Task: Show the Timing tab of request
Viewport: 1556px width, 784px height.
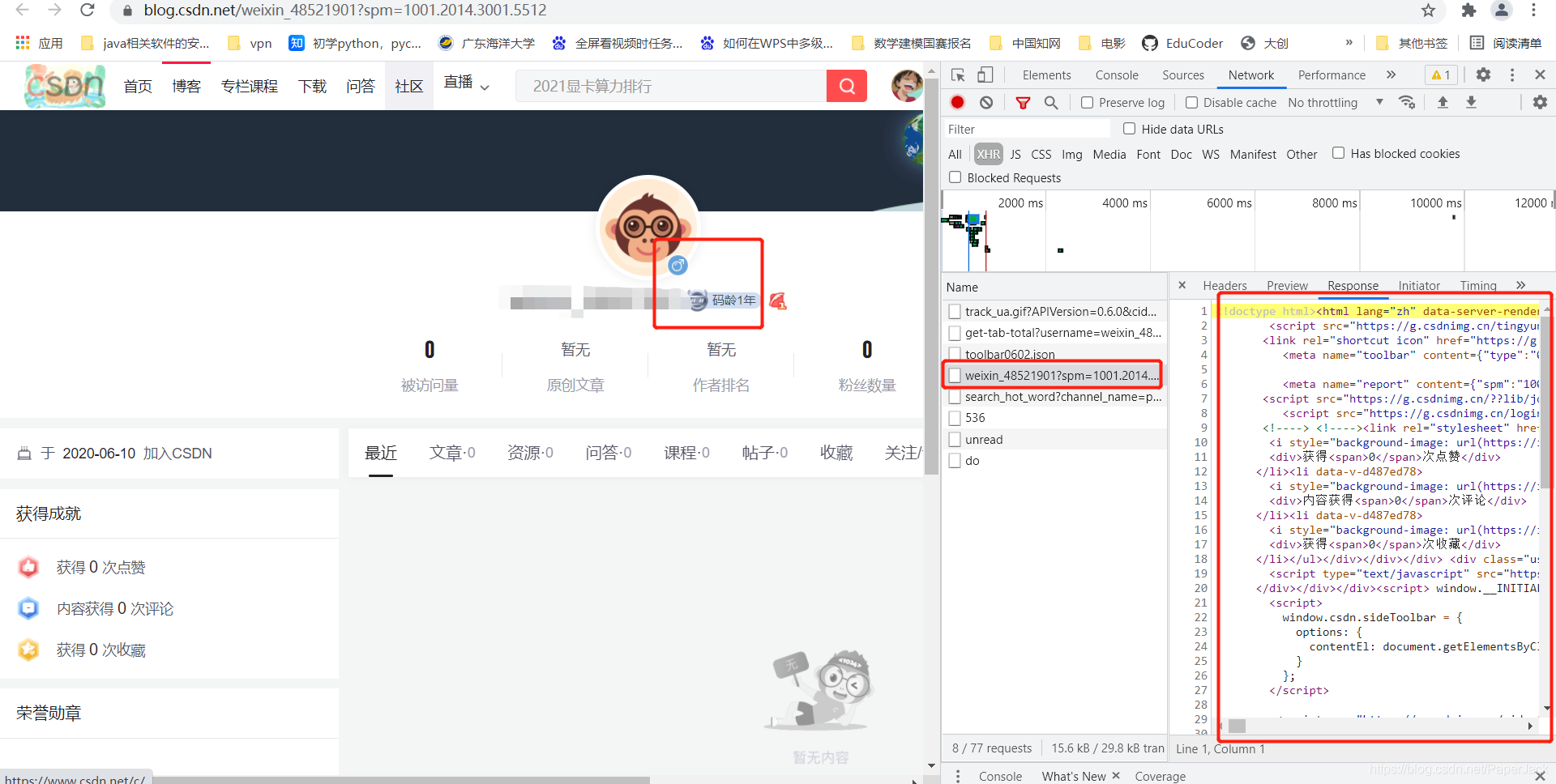Action: 1478,285
